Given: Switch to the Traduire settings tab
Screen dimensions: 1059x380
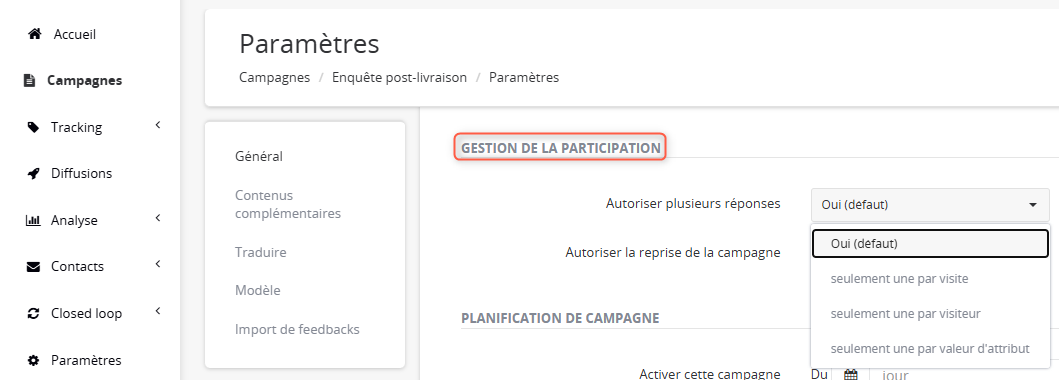Looking at the screenshot, I should tap(261, 252).
